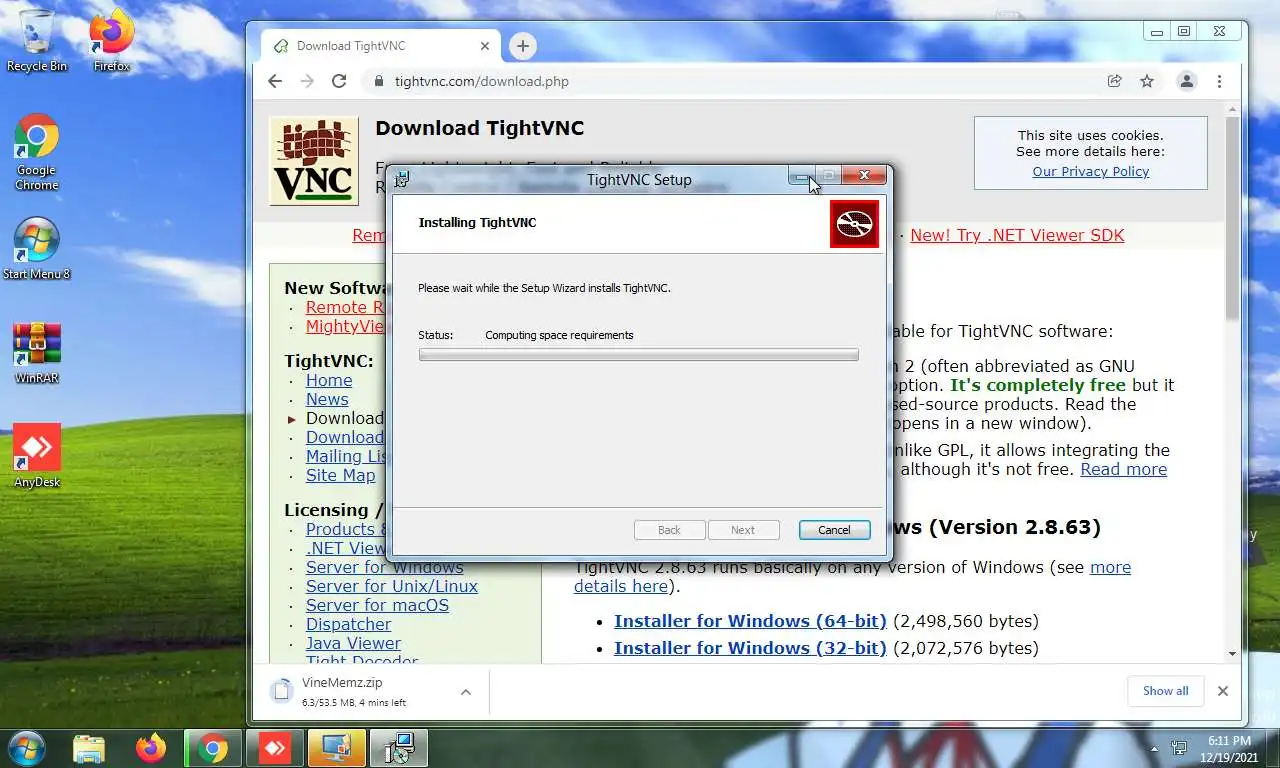The width and height of the screenshot is (1280, 768).
Task: Reload the TightVNC download page
Action: pyautogui.click(x=339, y=81)
